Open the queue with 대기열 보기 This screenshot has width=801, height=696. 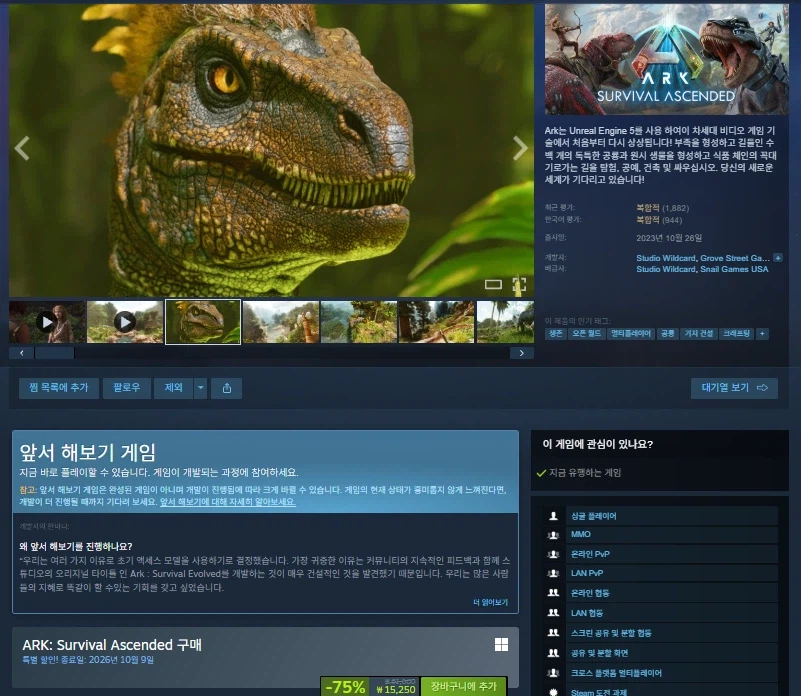point(734,388)
